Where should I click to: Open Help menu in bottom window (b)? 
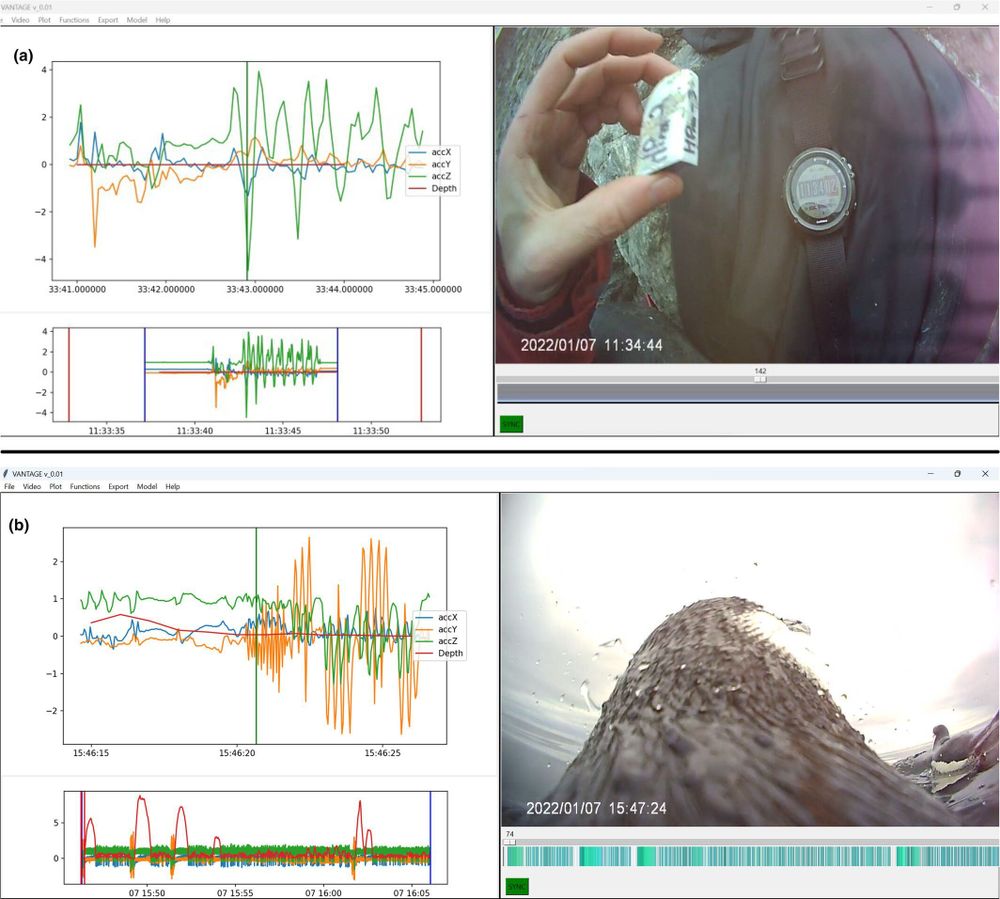[x=173, y=486]
